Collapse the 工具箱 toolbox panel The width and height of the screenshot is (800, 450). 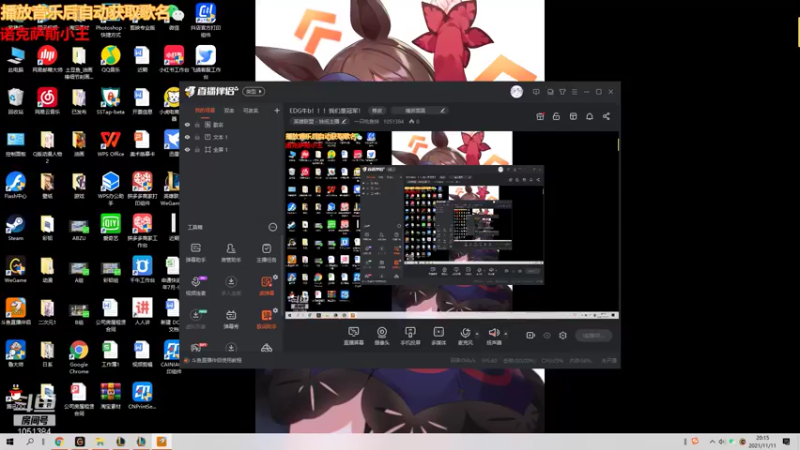(x=272, y=227)
